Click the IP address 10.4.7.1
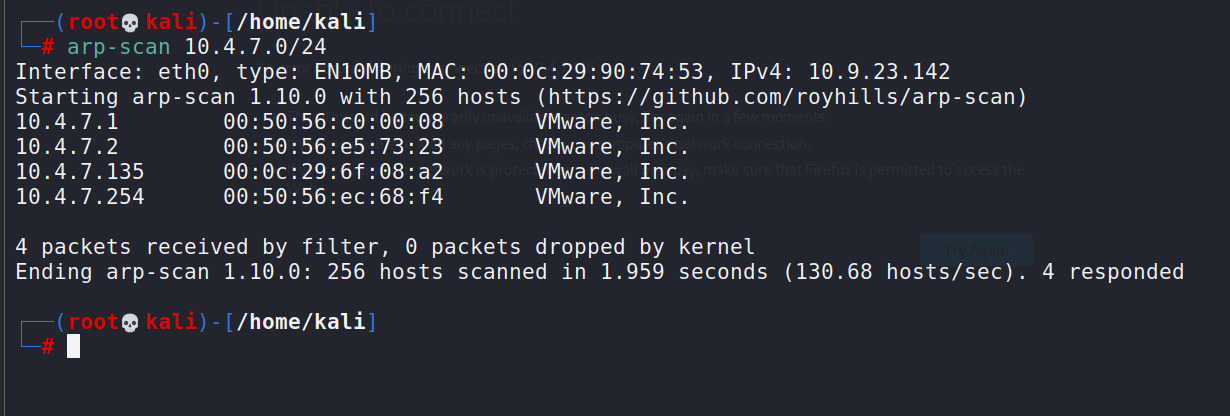 point(67,122)
